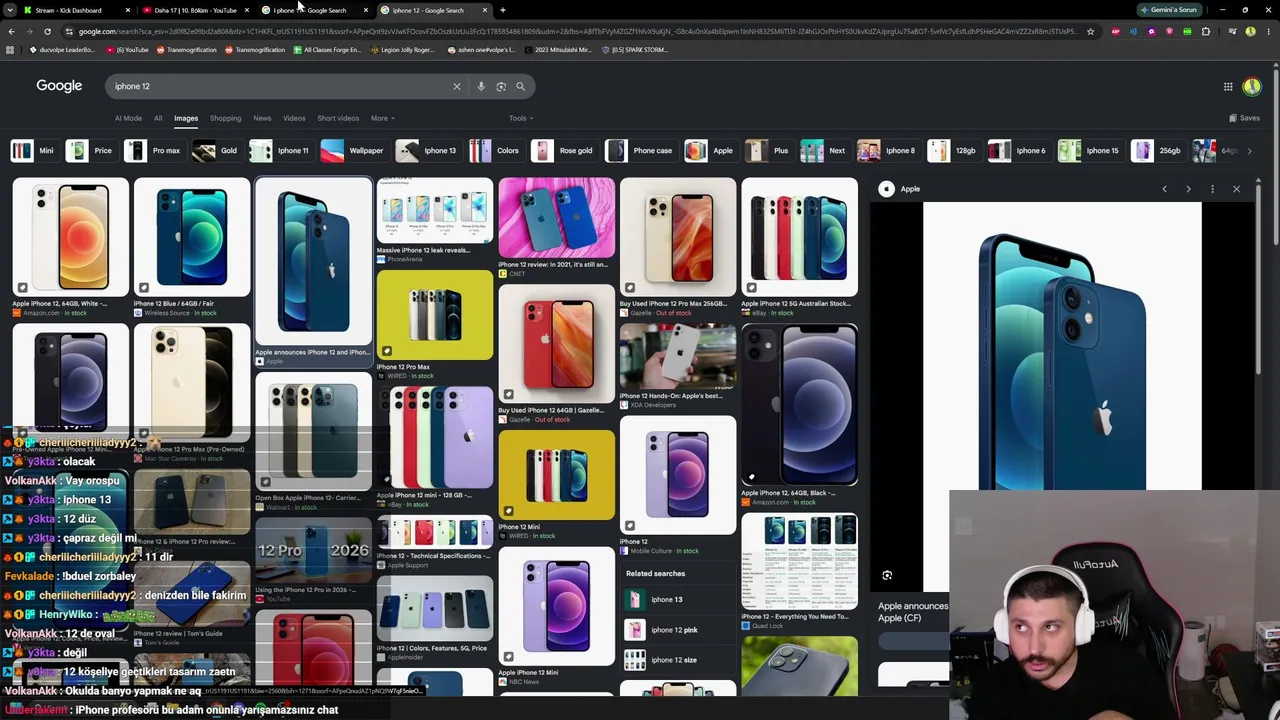Select the Phone case filter chip
This screenshot has height=720, width=1280.
pos(640,151)
